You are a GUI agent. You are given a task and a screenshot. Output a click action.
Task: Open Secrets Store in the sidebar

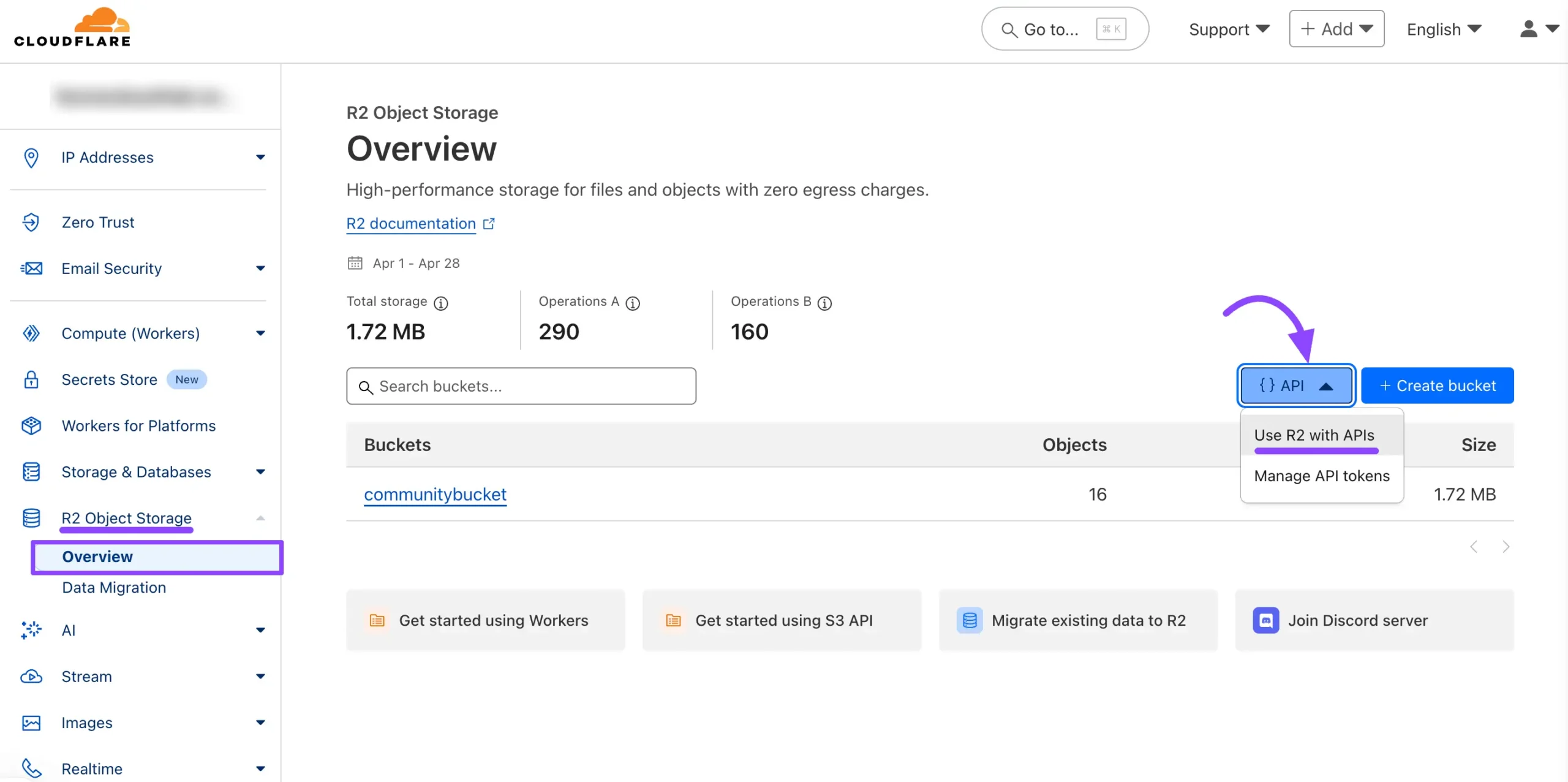109,379
